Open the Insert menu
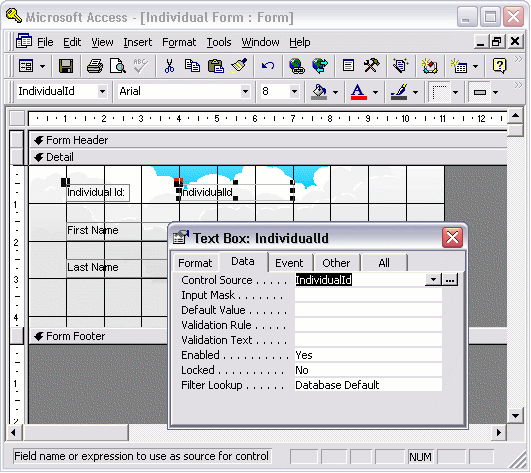Viewport: 531px width, 473px height. (137, 42)
